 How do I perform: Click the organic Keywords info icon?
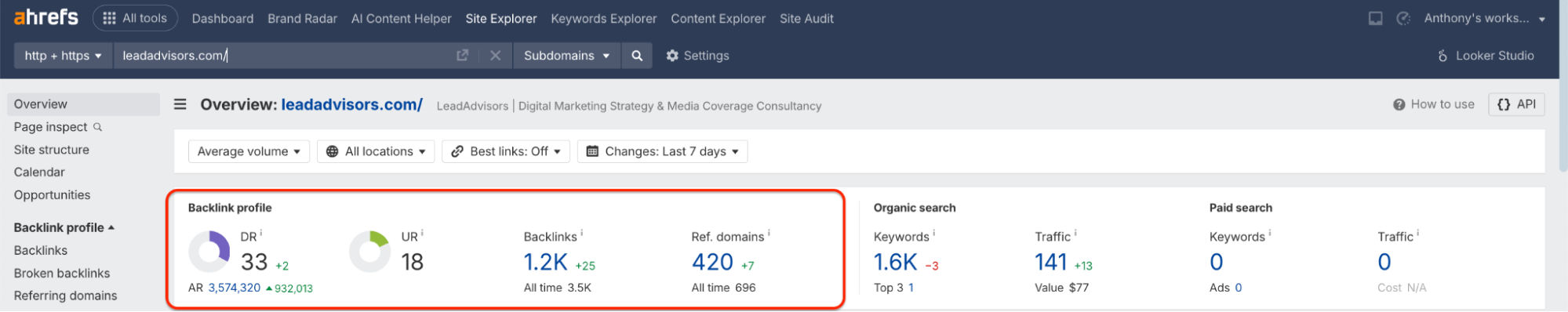click(x=933, y=234)
